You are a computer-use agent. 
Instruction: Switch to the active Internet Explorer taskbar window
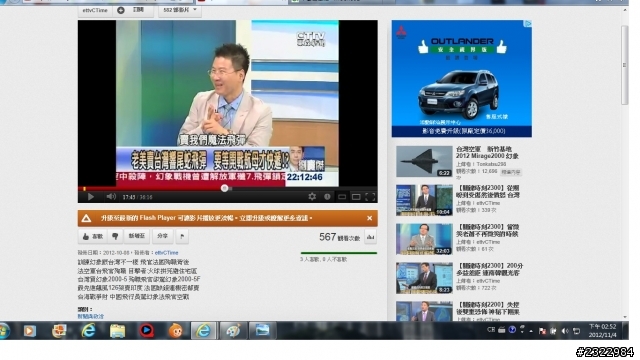coord(203,331)
